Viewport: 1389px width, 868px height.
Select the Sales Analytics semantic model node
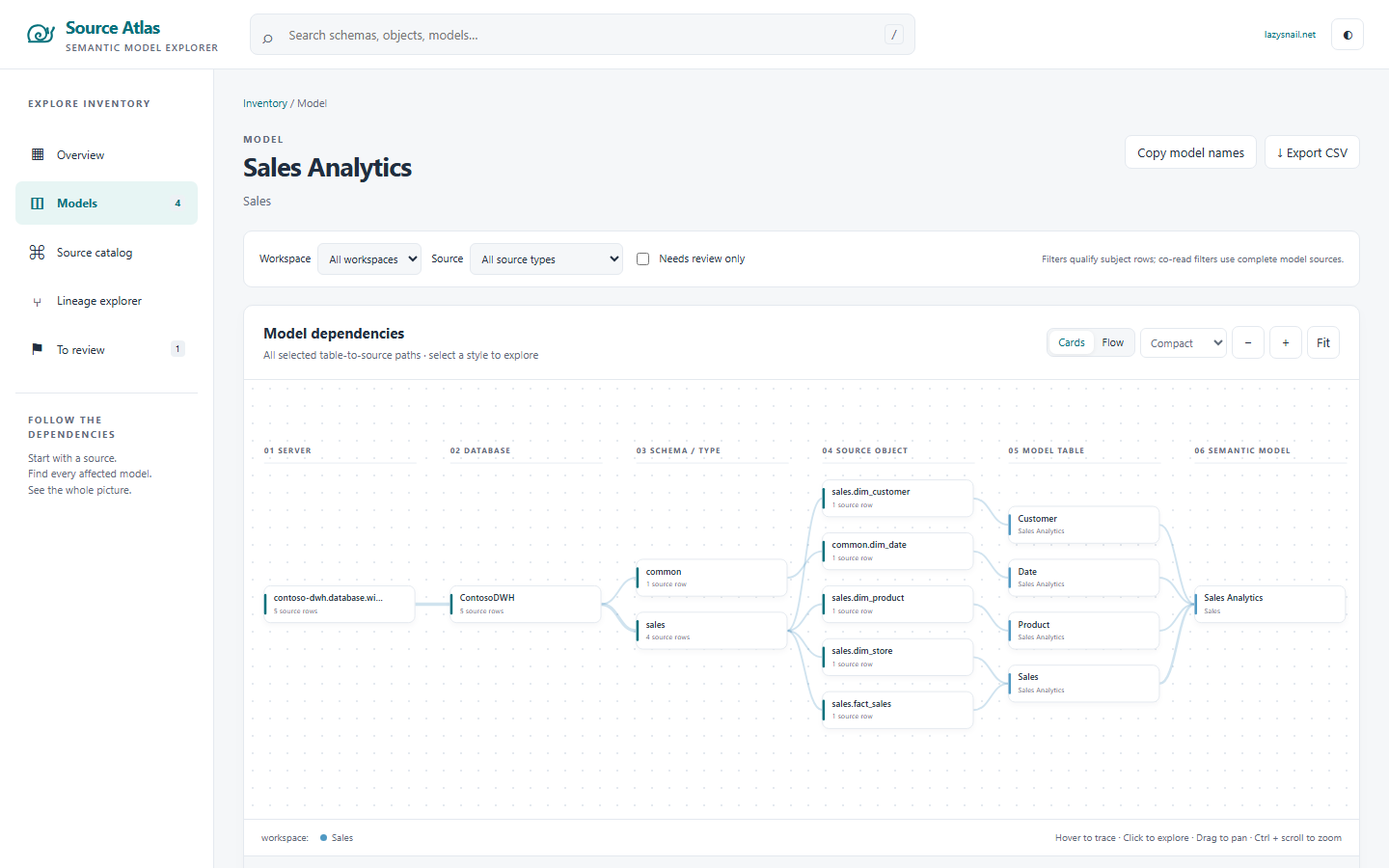pyautogui.click(x=1270, y=604)
